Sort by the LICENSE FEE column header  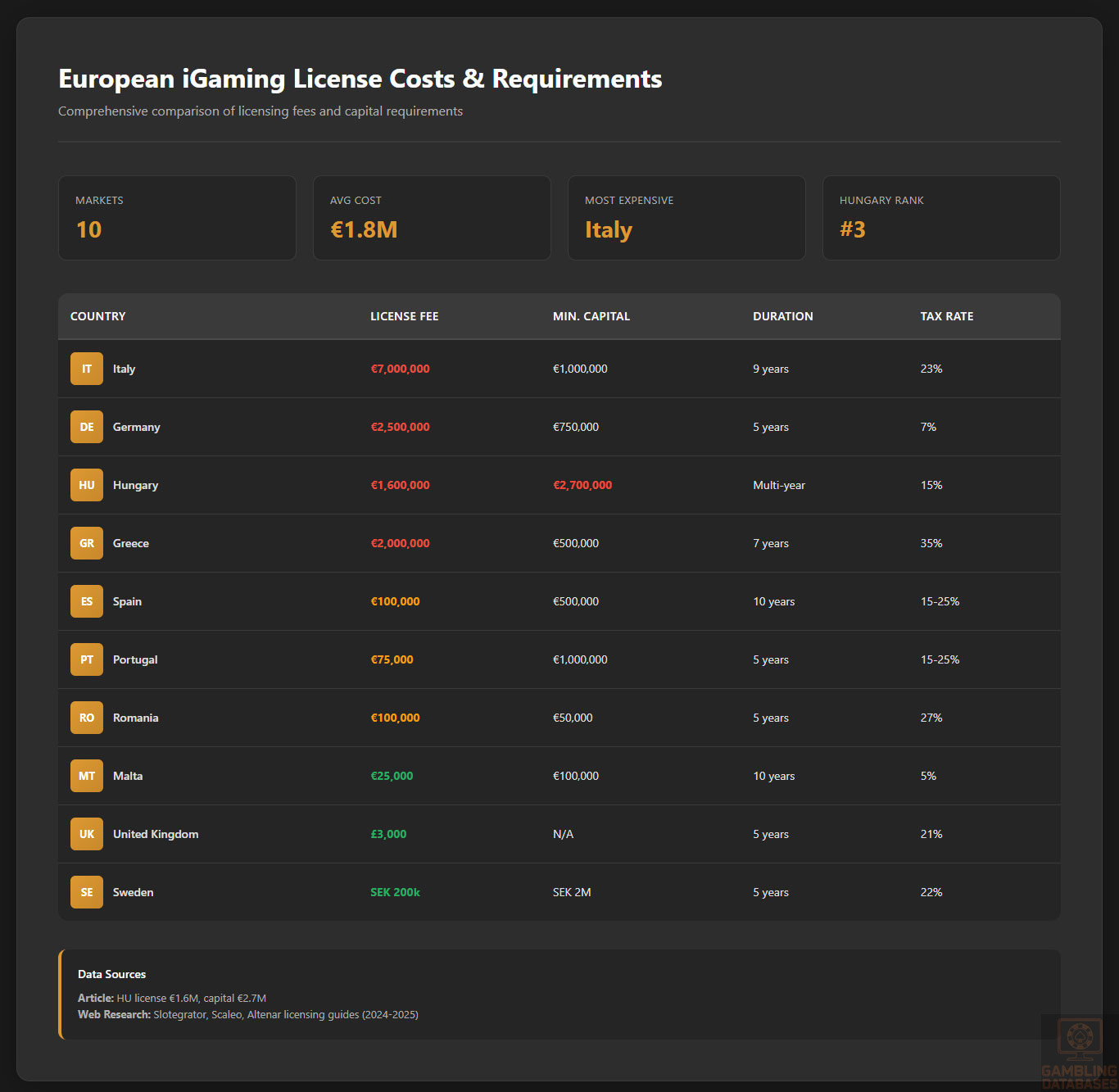pyautogui.click(x=404, y=316)
